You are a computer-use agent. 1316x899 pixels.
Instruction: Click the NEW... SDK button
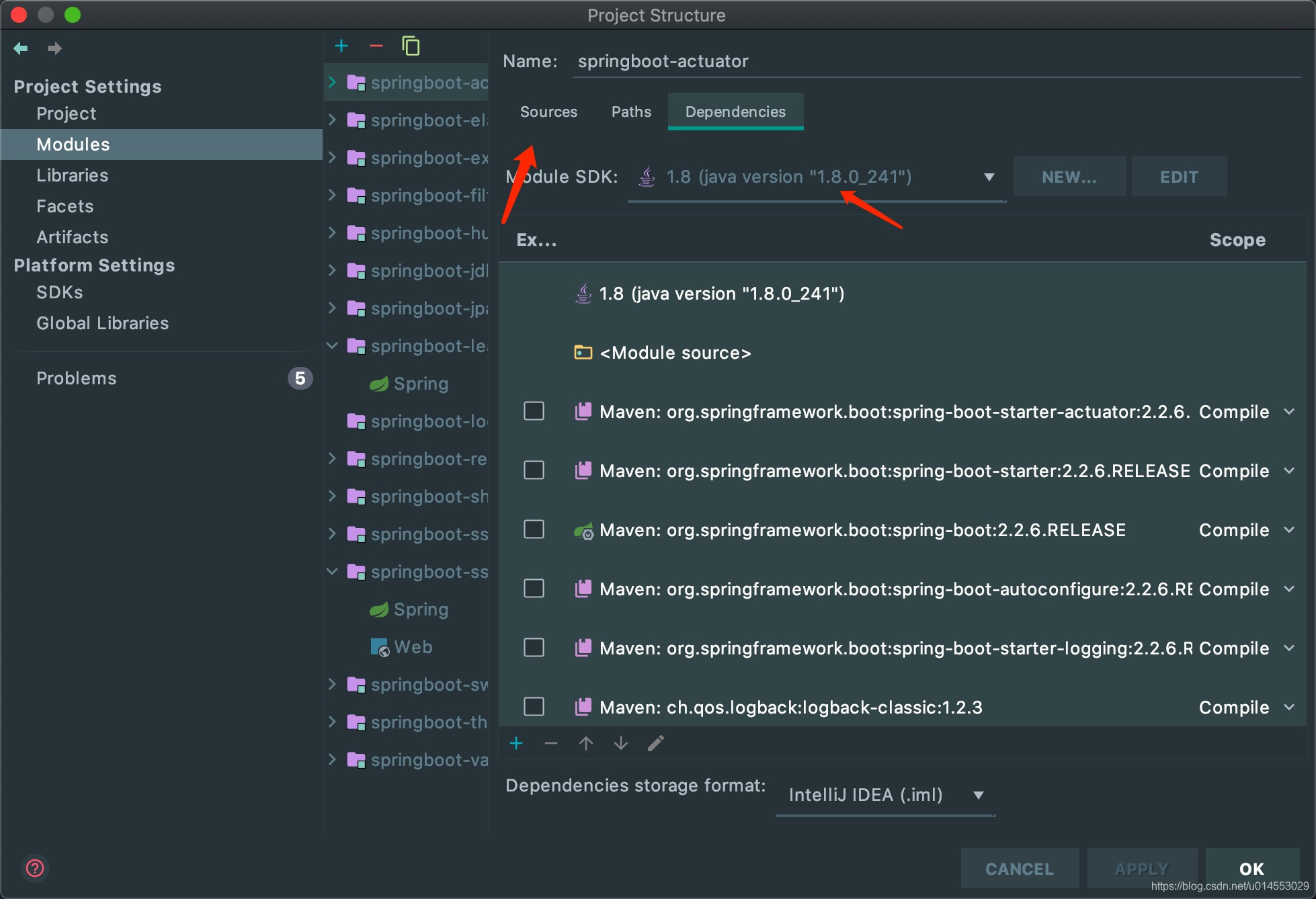(x=1069, y=177)
